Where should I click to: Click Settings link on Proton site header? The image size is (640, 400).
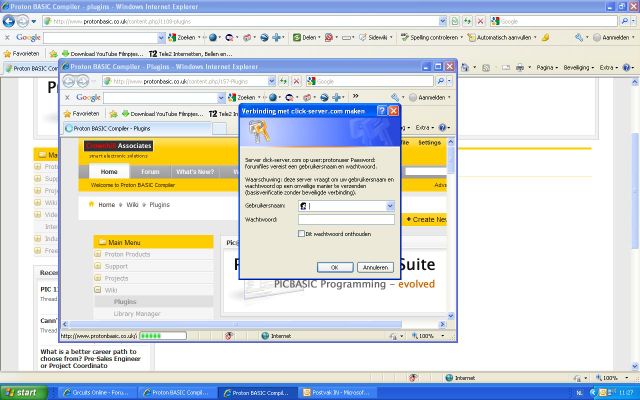(429, 142)
